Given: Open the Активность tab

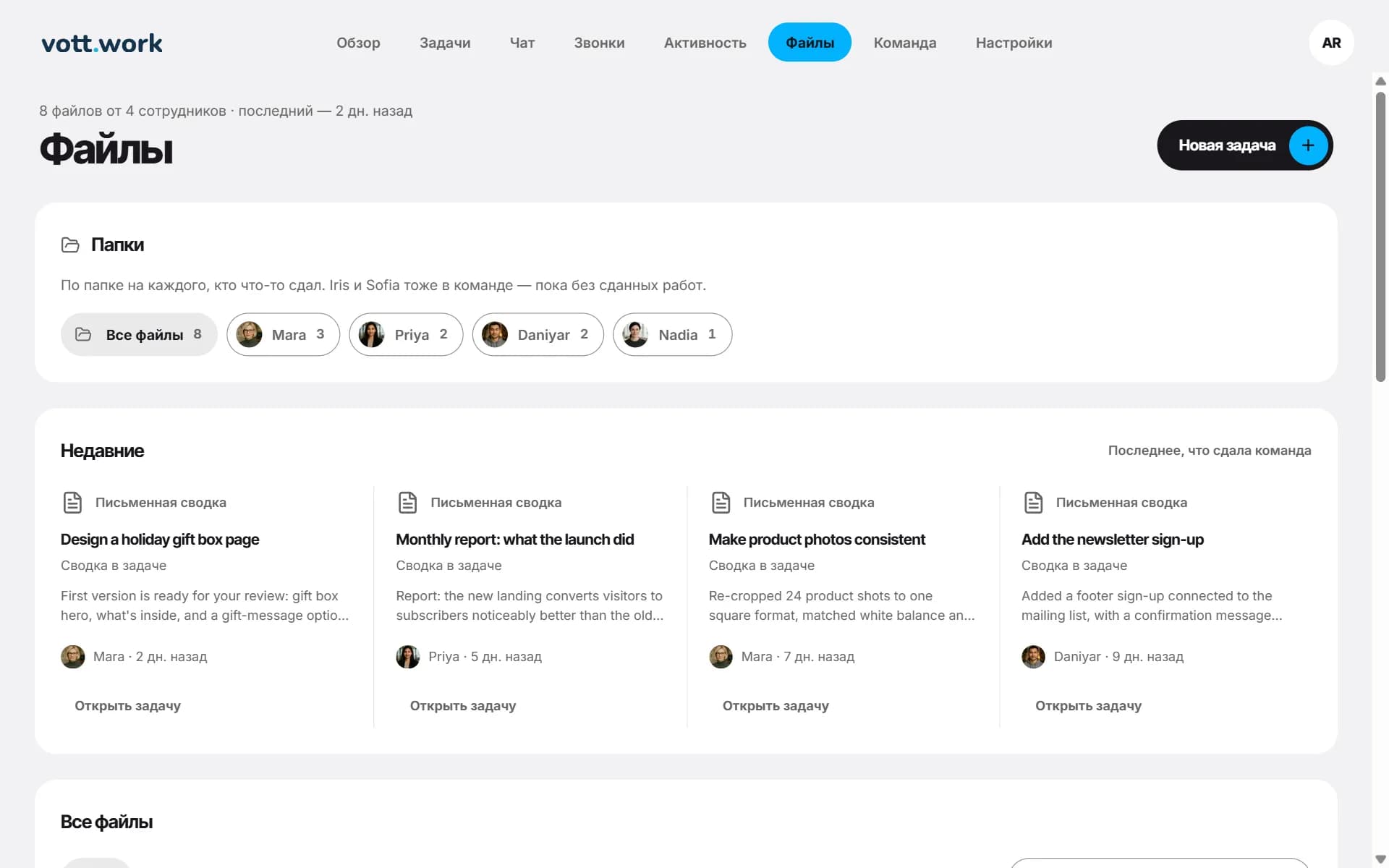Looking at the screenshot, I should tap(705, 43).
